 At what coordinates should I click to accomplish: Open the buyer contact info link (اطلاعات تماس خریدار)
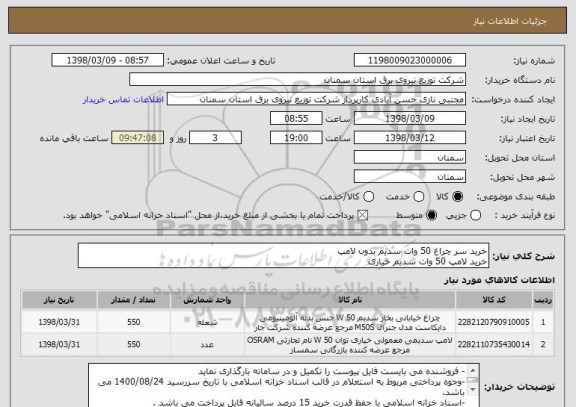pyautogui.click(x=123, y=100)
